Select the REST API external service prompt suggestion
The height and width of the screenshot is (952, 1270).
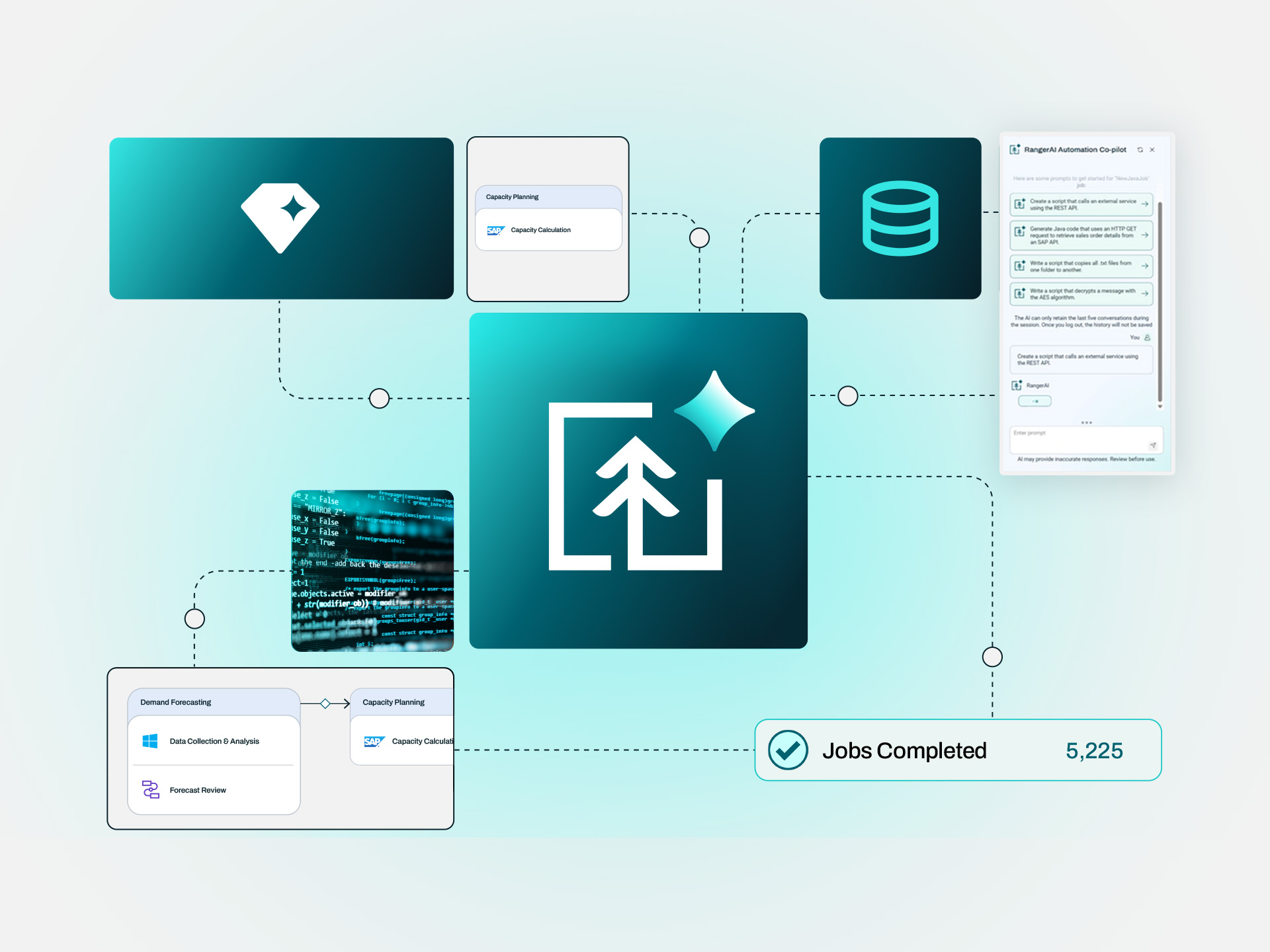click(1081, 204)
